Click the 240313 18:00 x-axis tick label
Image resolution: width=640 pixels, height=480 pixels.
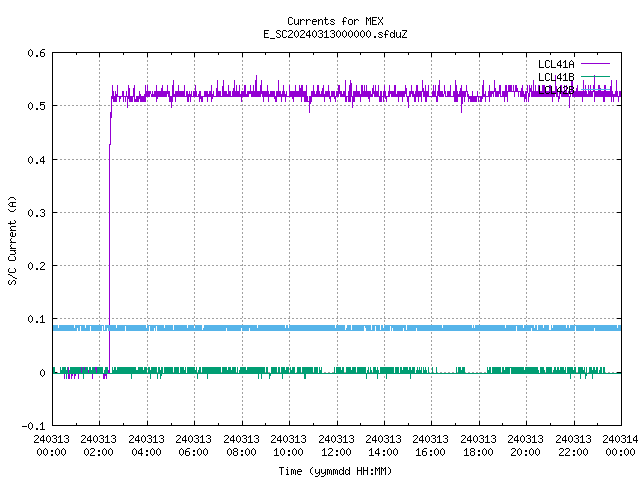479,445
